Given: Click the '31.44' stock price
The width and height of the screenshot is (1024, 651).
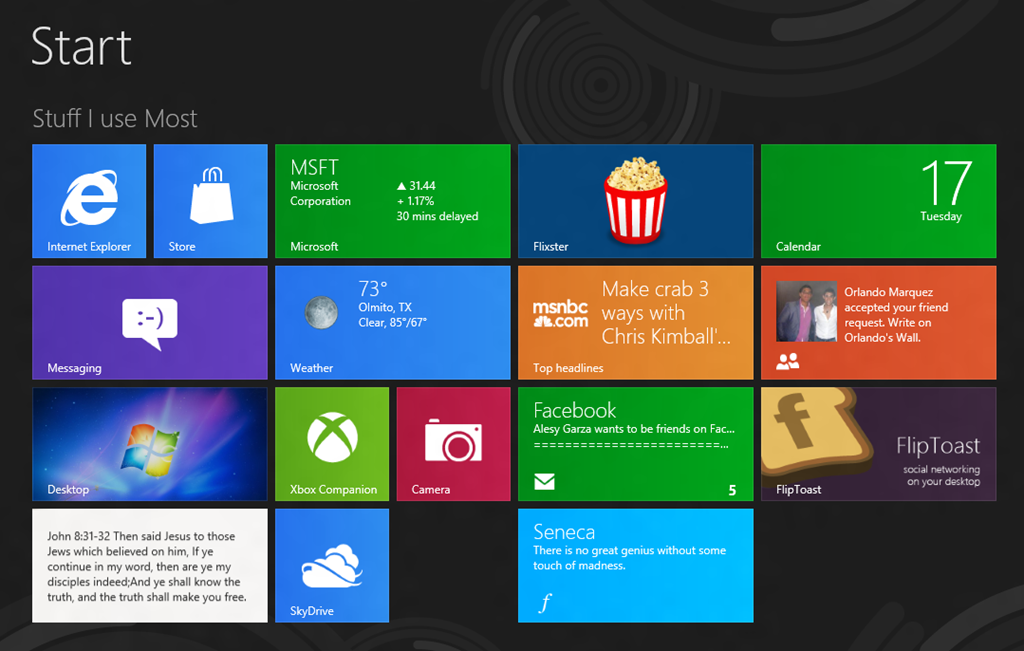Looking at the screenshot, I should click(423, 186).
